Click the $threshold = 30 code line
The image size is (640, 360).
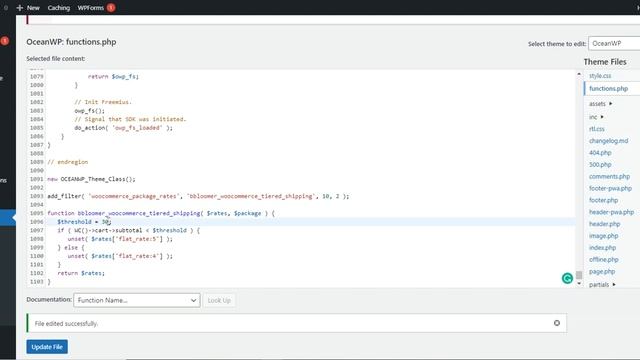[84, 222]
